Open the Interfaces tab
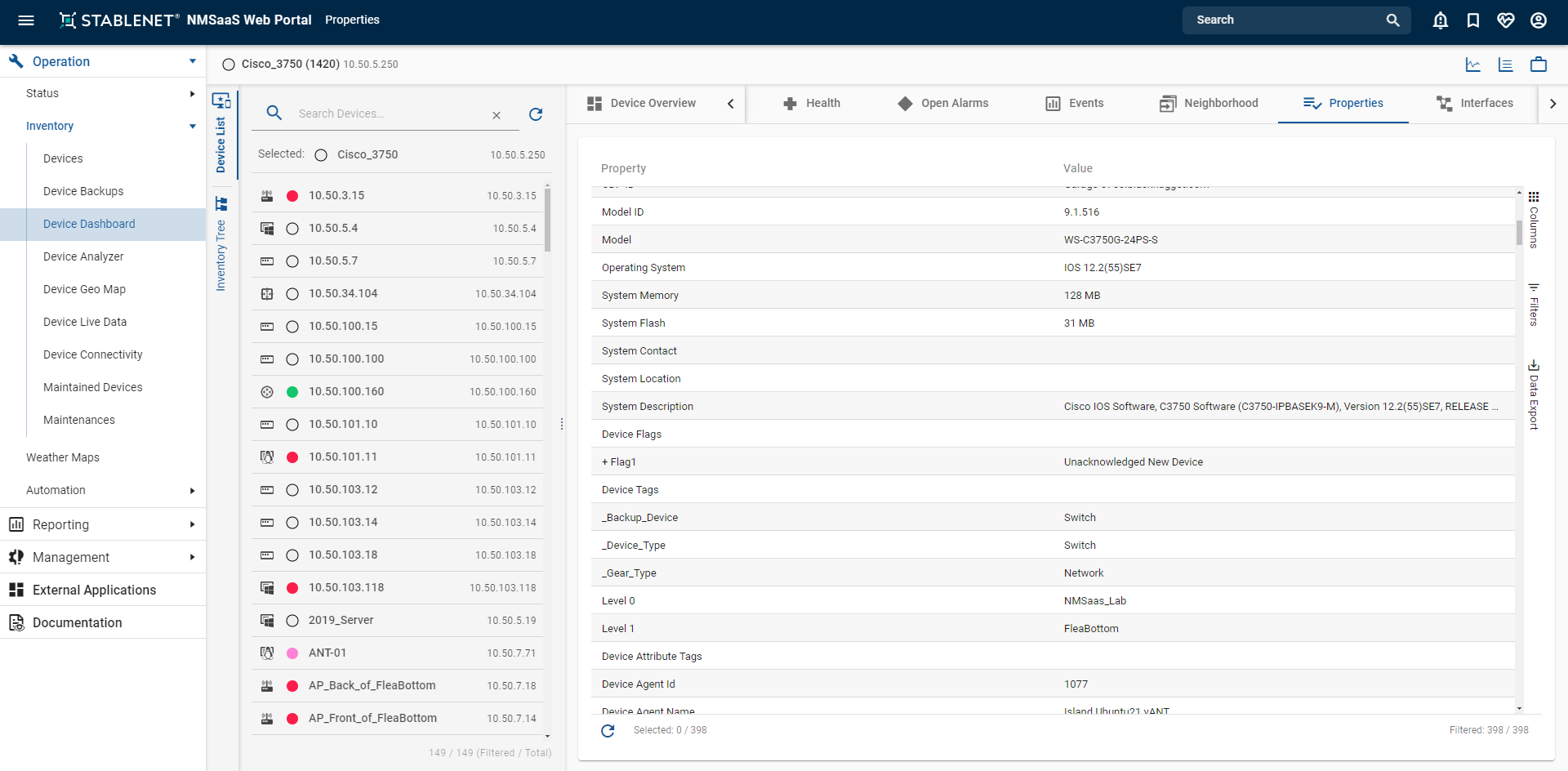Image resolution: width=1568 pixels, height=771 pixels. click(x=1475, y=104)
